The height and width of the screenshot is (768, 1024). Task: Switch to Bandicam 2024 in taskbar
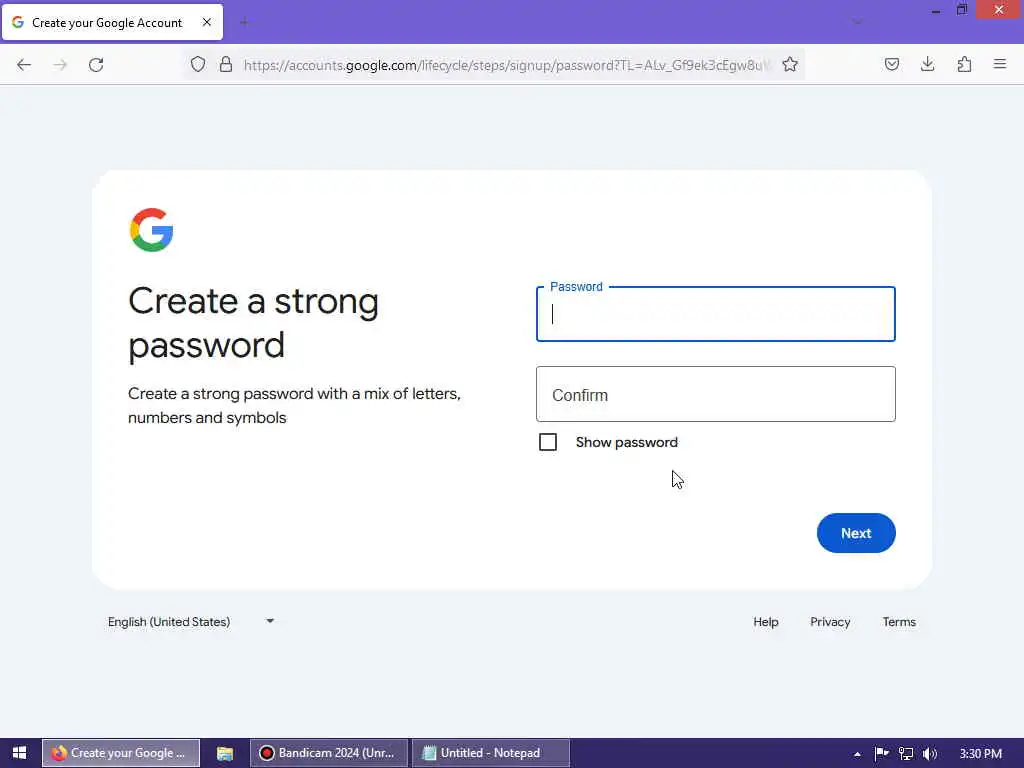pos(328,753)
